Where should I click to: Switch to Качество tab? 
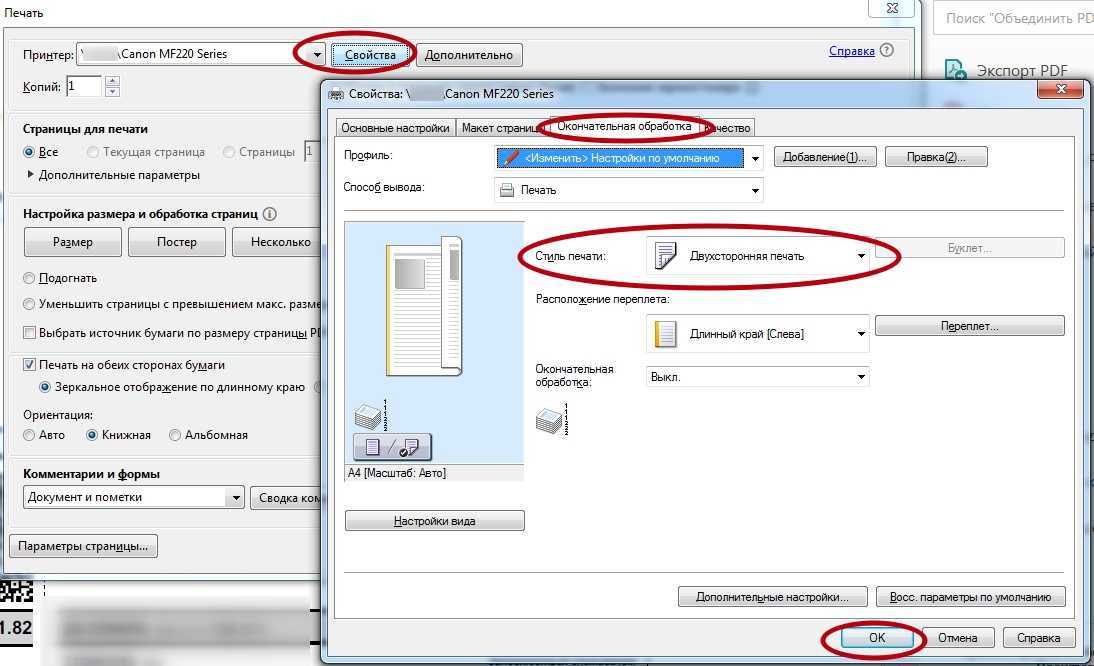tap(728, 128)
